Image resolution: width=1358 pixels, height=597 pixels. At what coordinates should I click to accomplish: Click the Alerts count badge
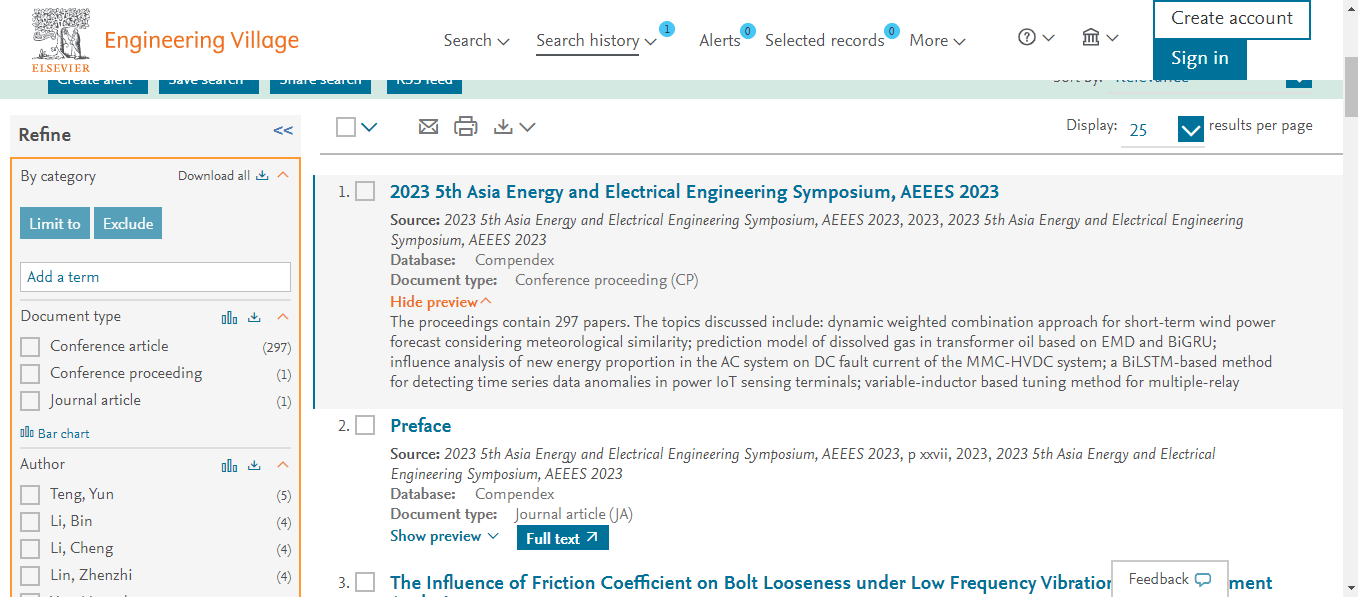tap(747, 31)
